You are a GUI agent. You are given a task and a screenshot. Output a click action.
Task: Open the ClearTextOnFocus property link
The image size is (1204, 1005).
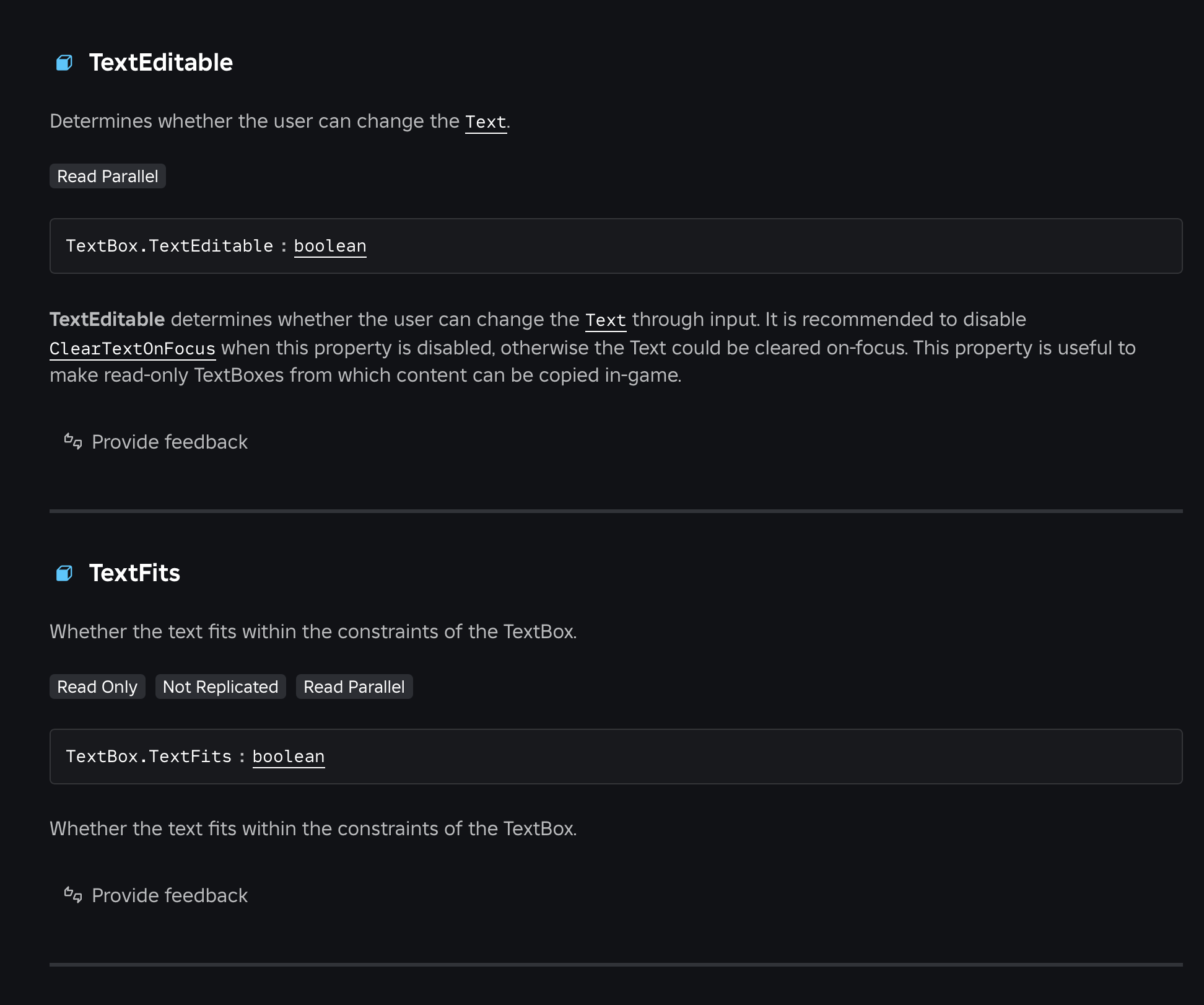pyautogui.click(x=133, y=349)
